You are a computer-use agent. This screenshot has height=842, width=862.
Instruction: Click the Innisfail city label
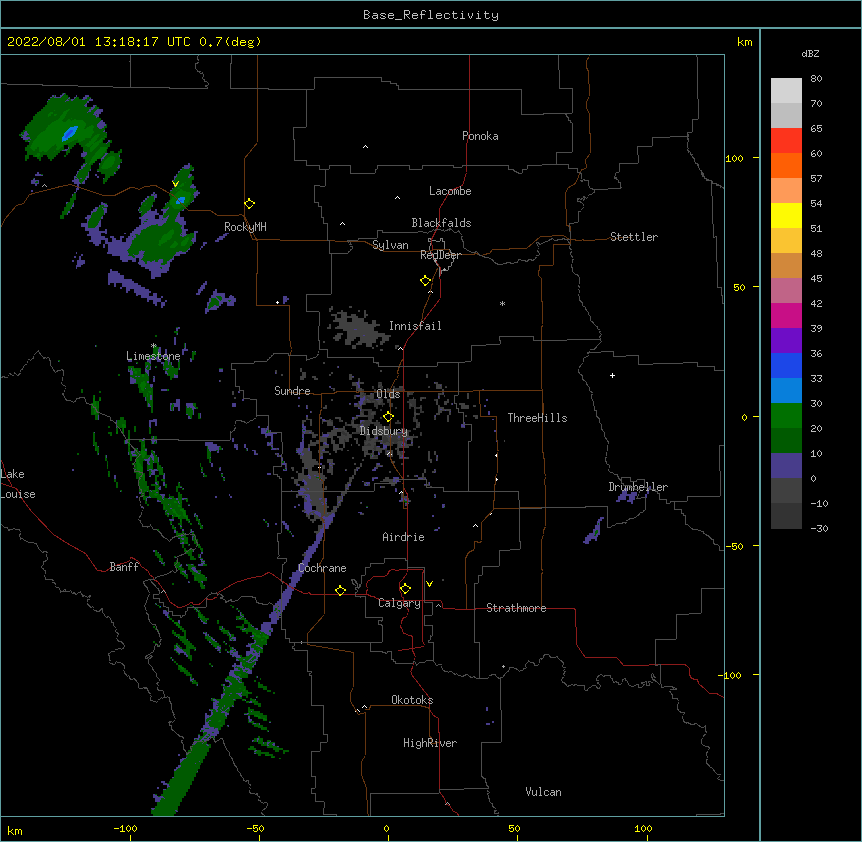415,326
